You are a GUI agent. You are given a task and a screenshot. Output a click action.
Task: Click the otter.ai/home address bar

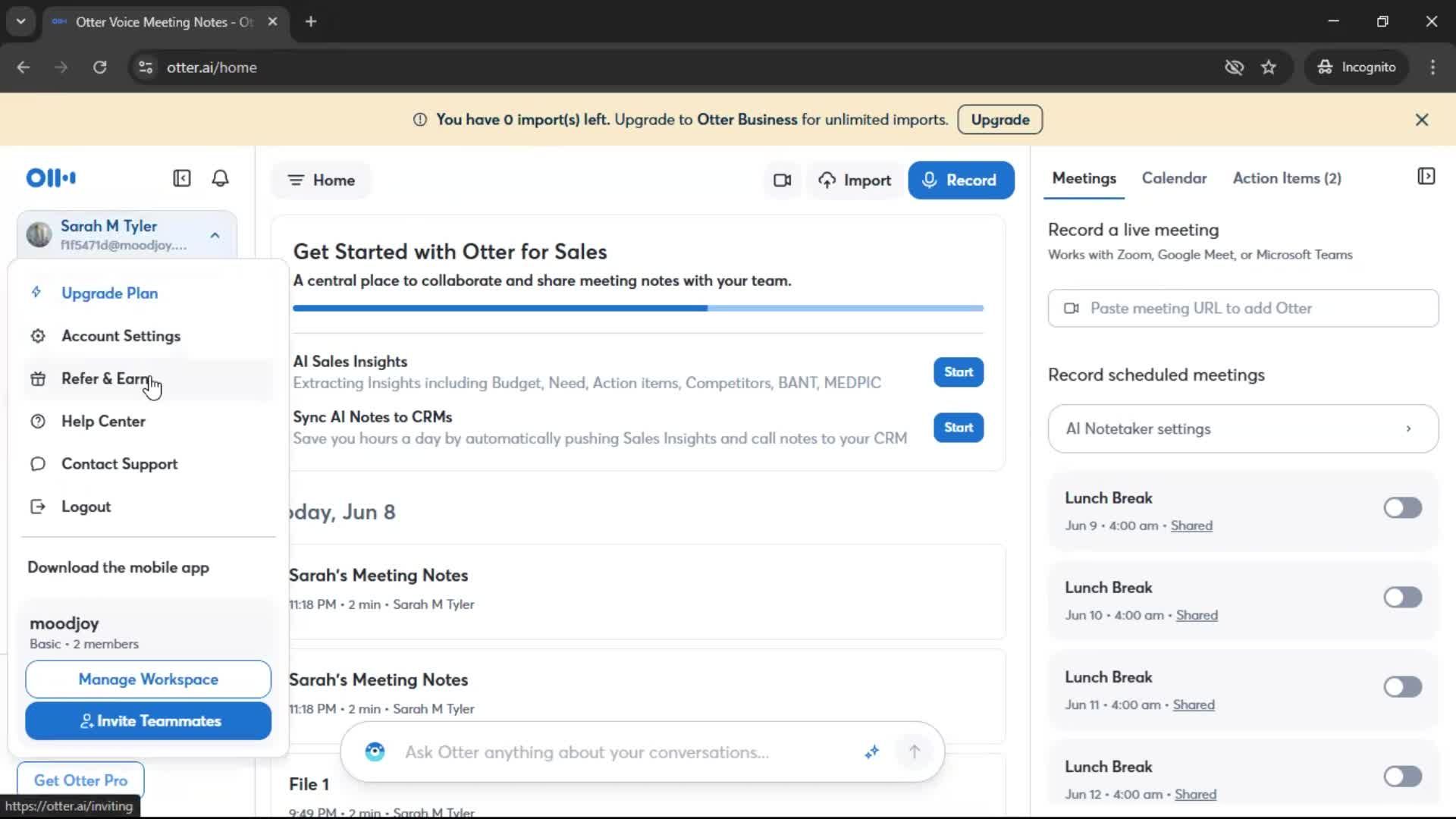tap(675, 67)
